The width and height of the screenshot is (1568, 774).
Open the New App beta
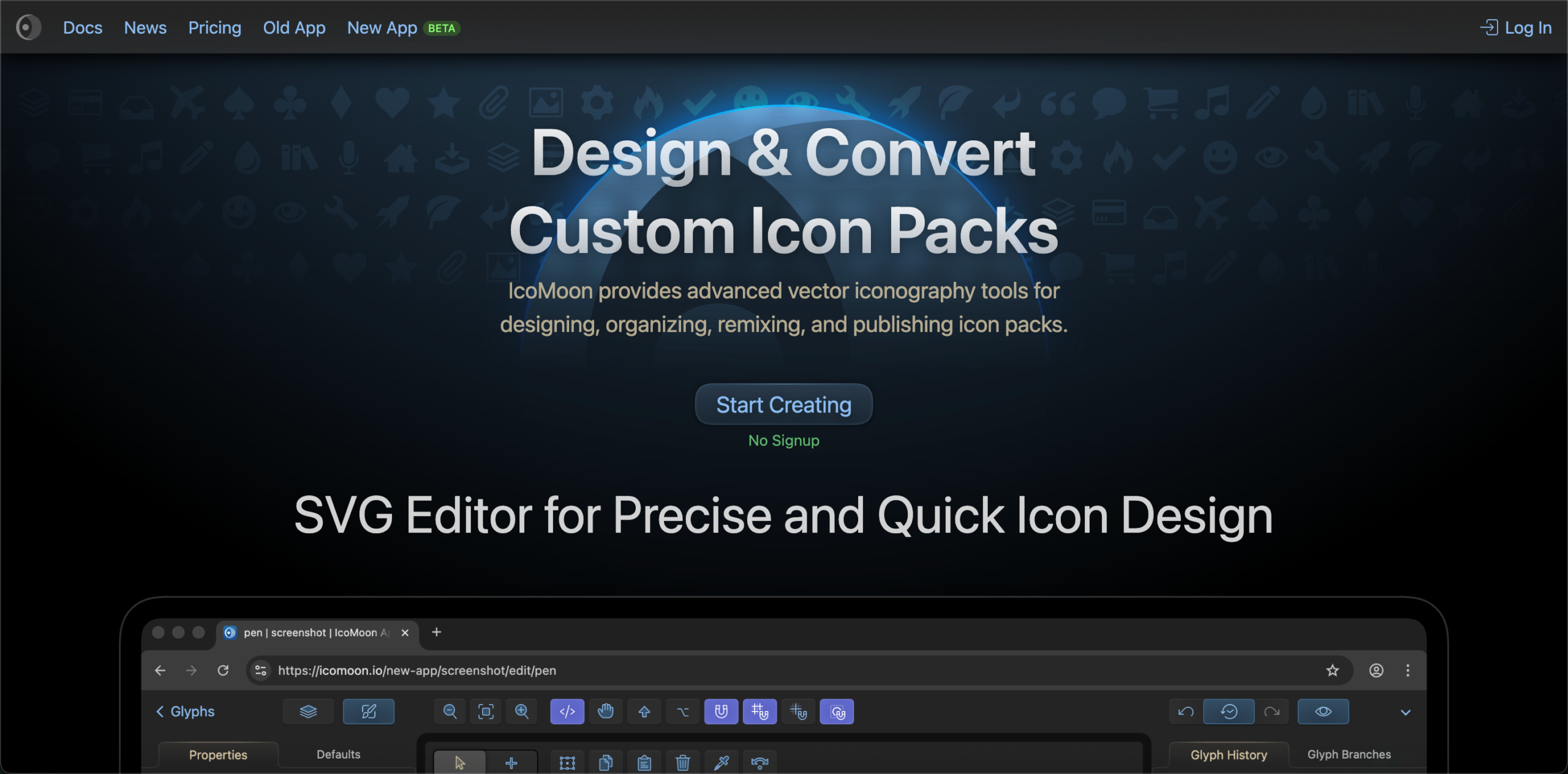404,28
